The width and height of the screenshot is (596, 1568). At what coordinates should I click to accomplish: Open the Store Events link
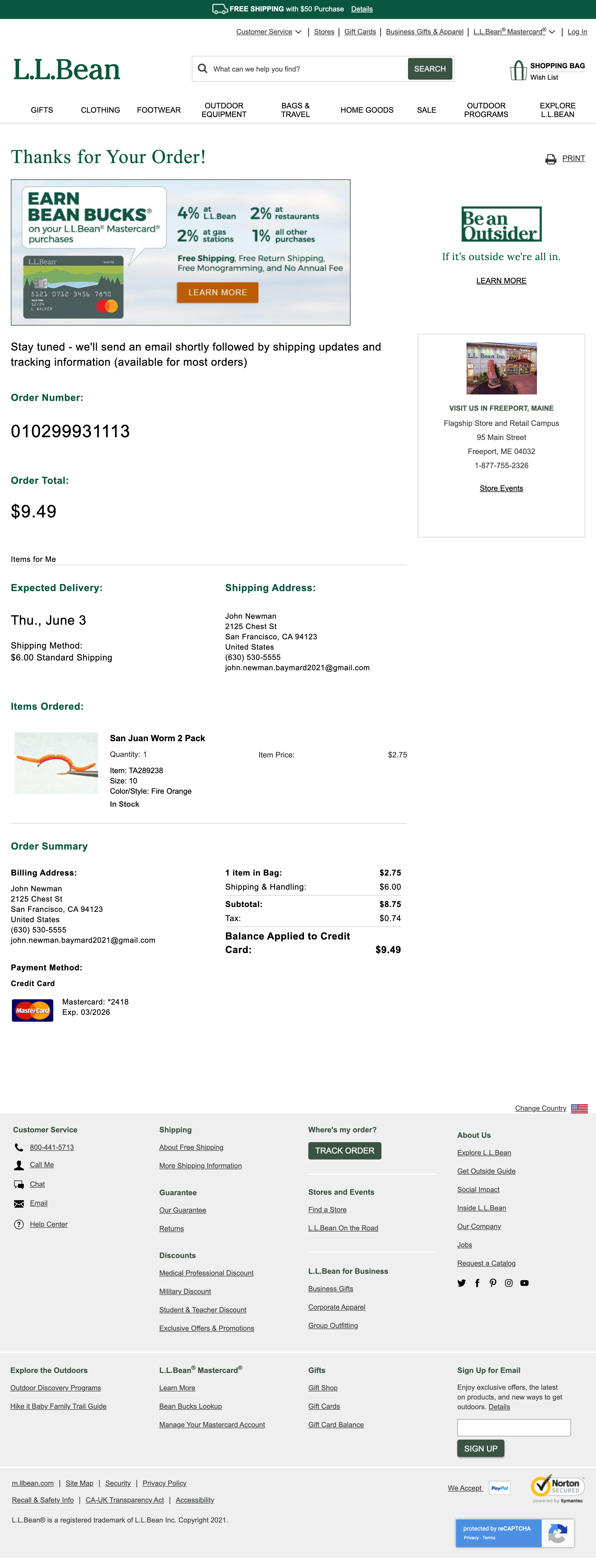(x=501, y=489)
